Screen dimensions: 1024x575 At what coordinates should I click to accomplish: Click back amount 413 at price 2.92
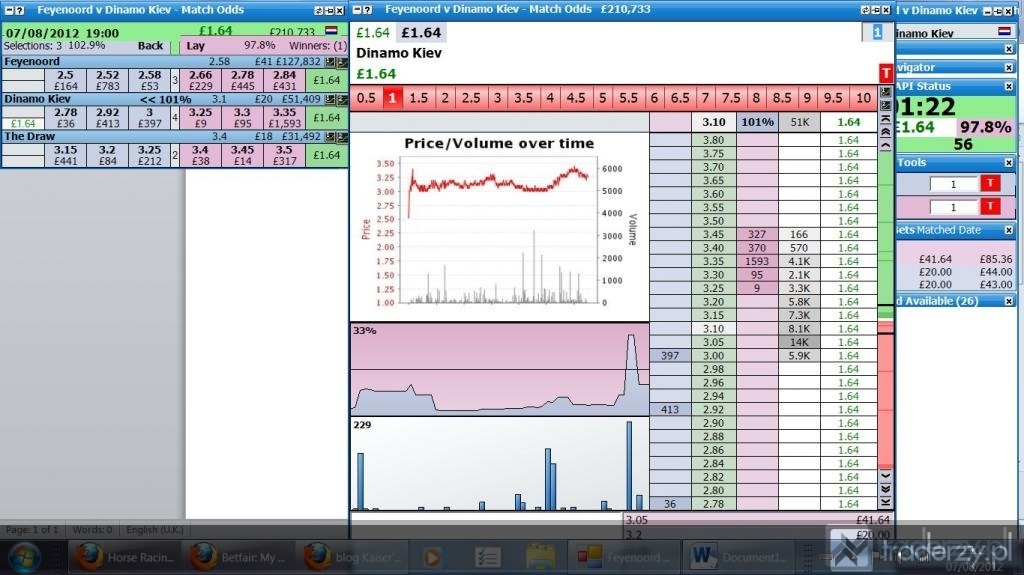tap(670, 410)
